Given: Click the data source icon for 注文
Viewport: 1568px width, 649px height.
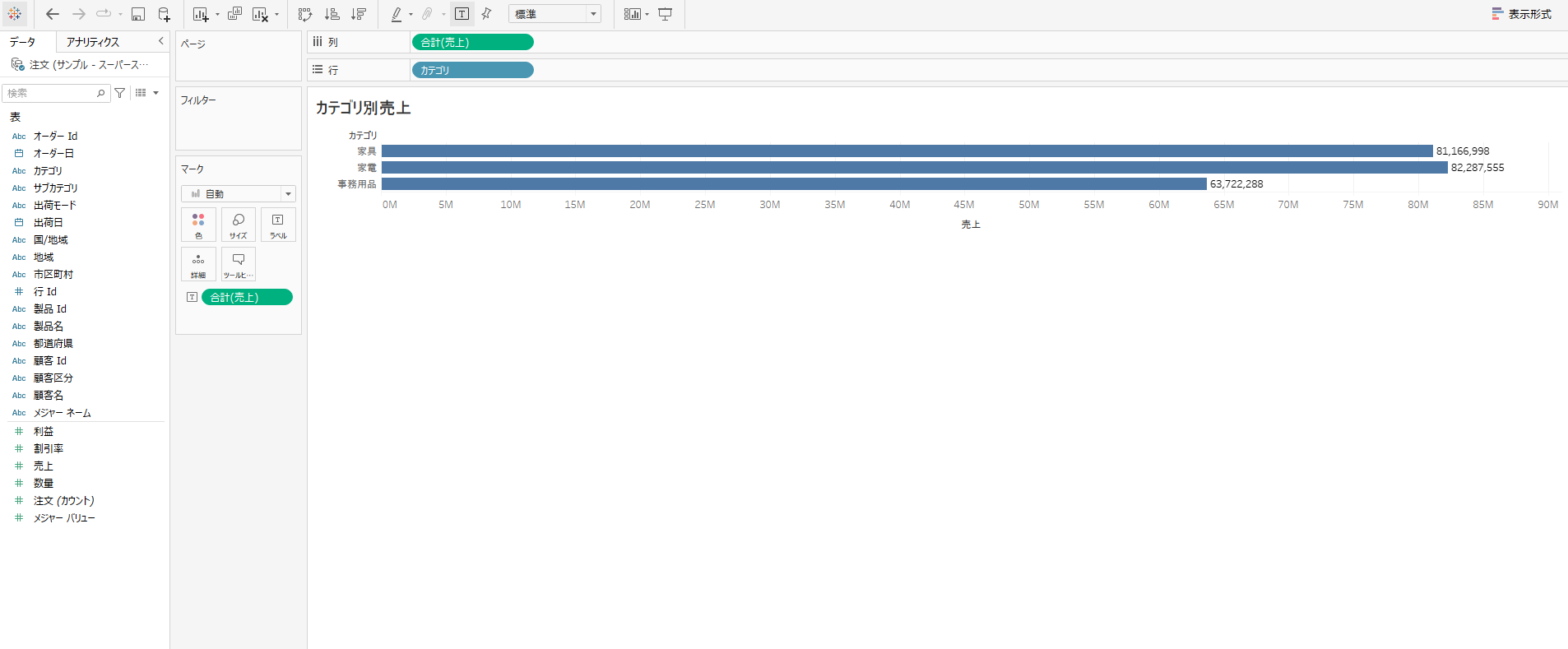Looking at the screenshot, I should 17,64.
